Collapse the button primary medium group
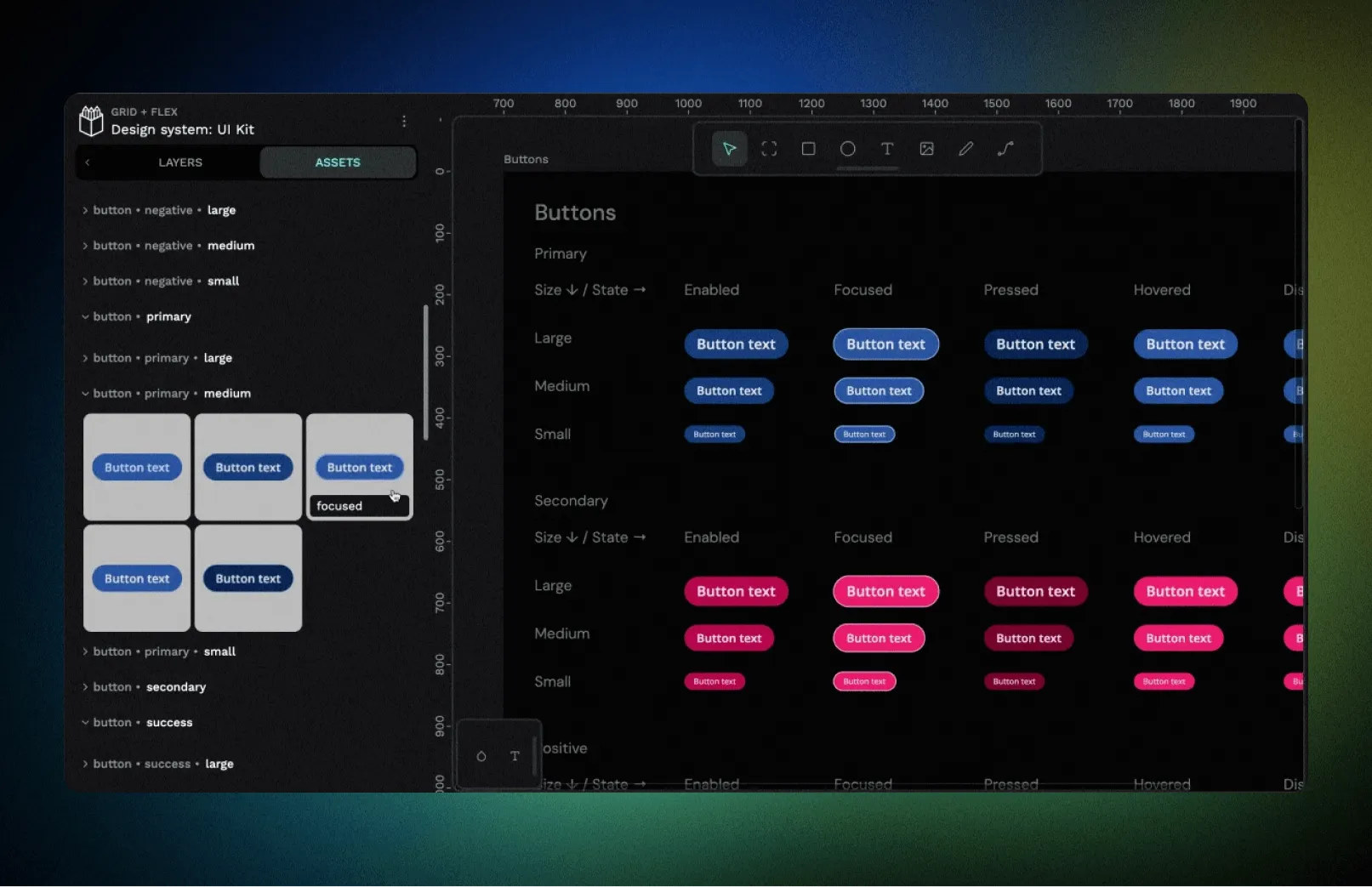The width and height of the screenshot is (1372, 887). click(x=85, y=394)
